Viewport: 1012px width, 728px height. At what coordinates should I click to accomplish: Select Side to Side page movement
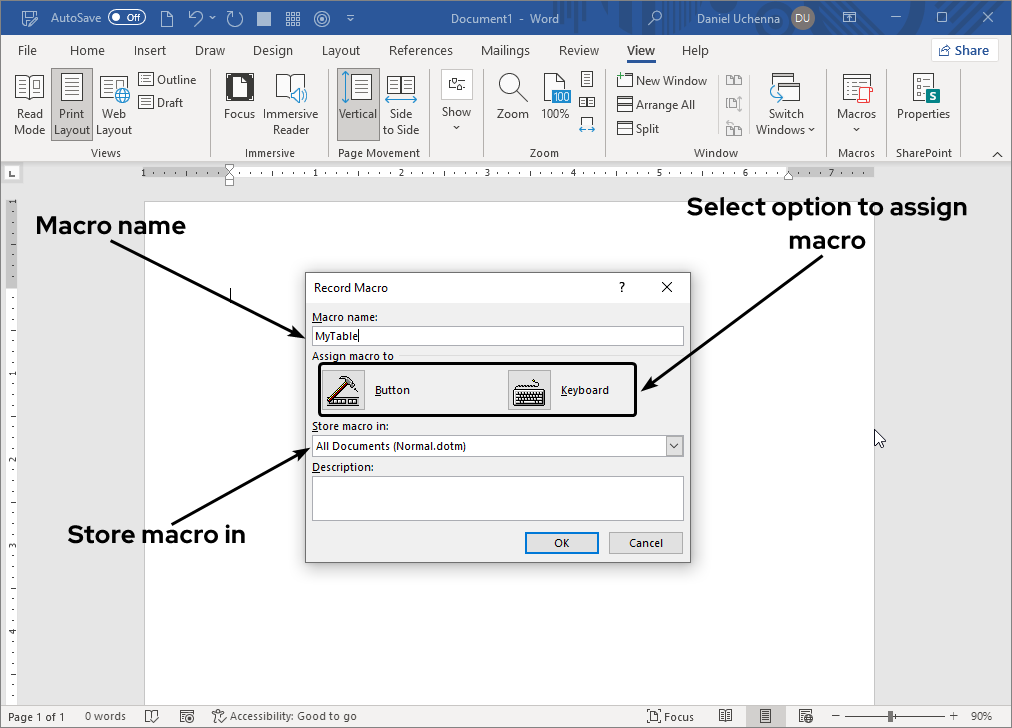pyautogui.click(x=401, y=103)
